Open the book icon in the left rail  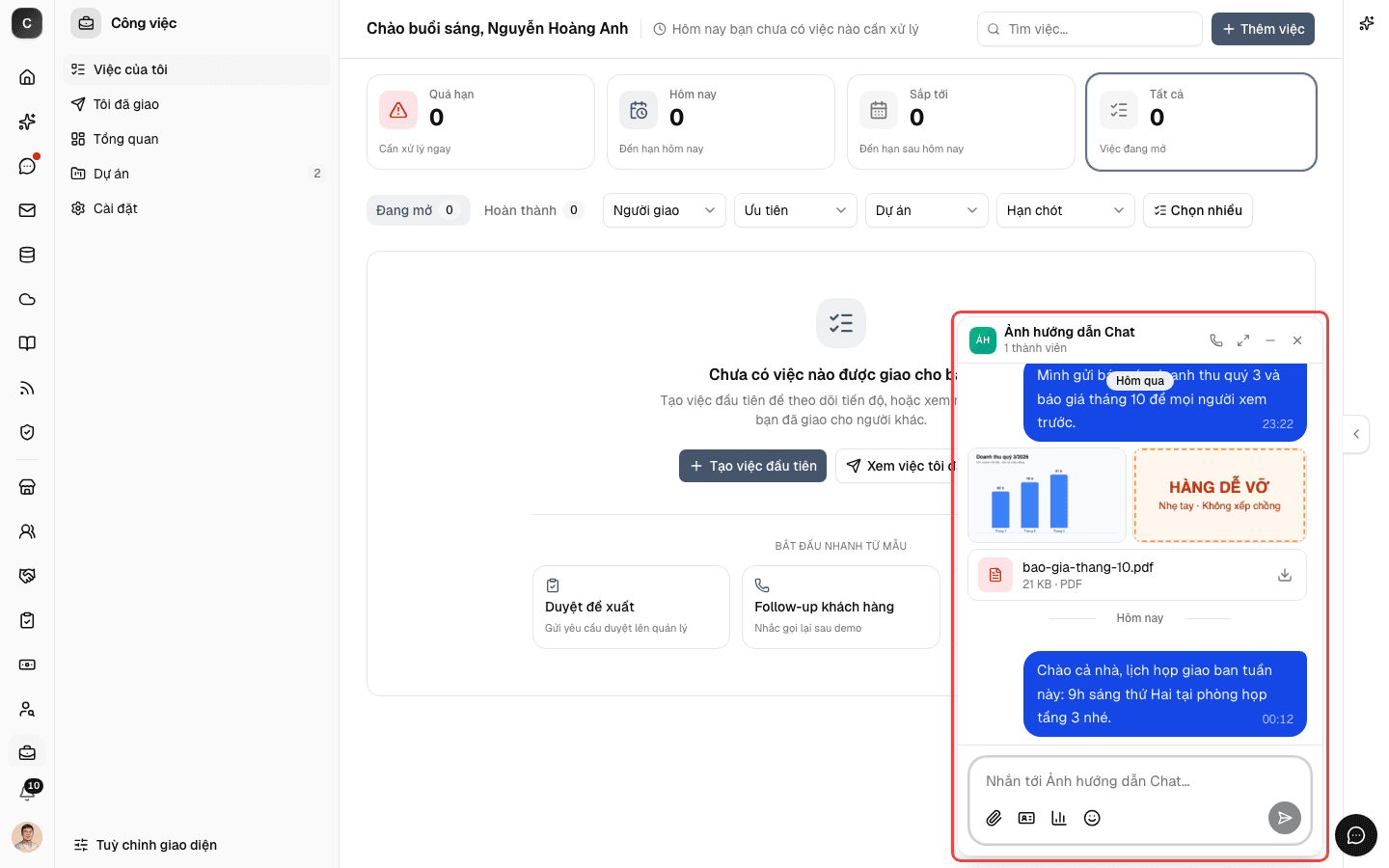27,343
